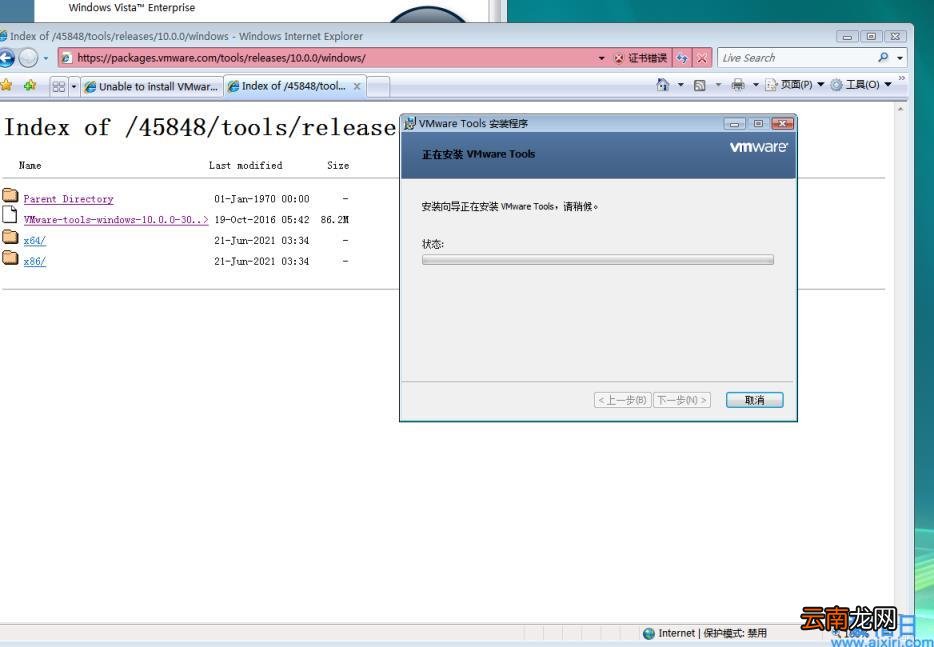Click the Print icon in the toolbar
934x647 pixels.
(x=737, y=85)
